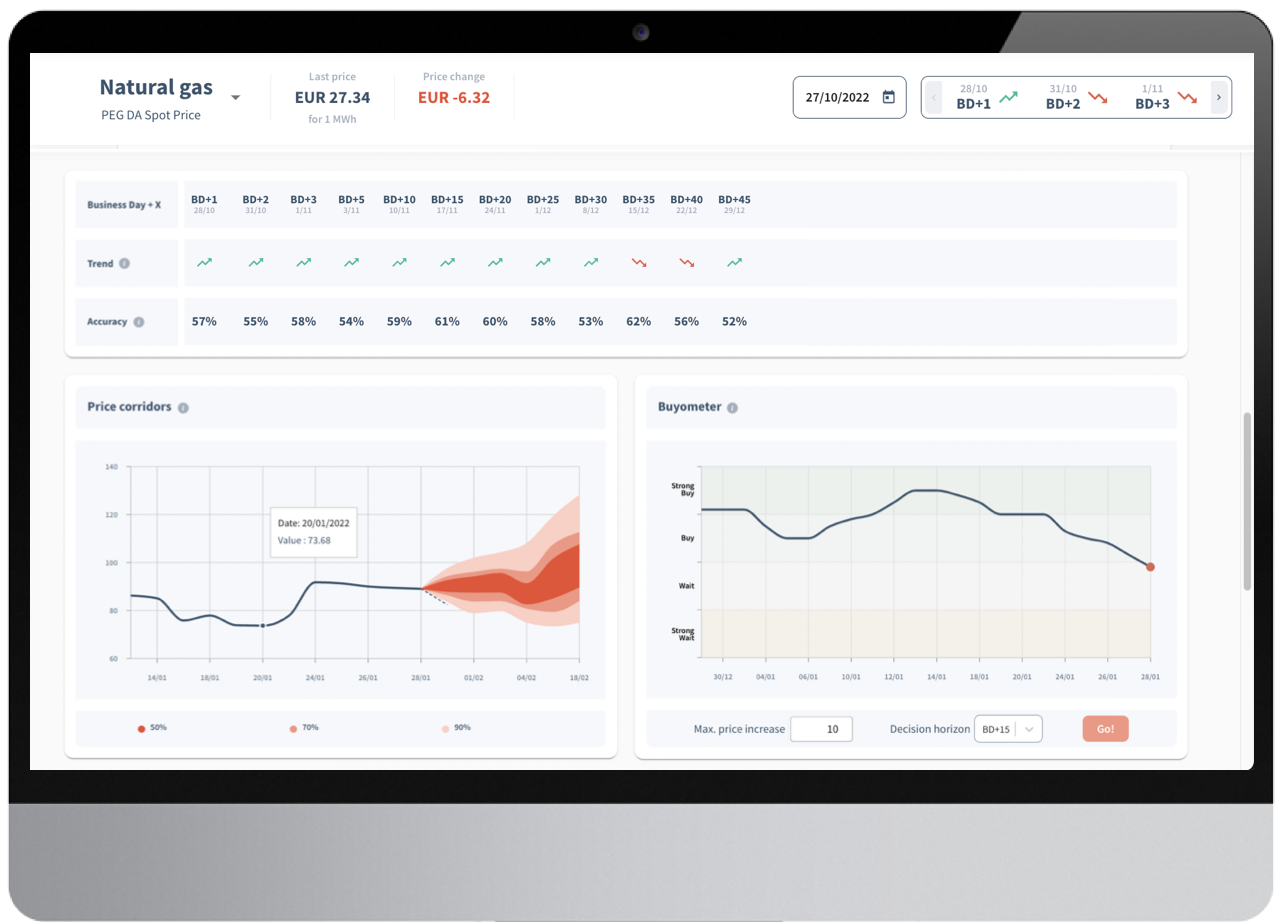This screenshot has height=922, width=1284.
Task: Select BD+2 31/10 in the day navigation
Action: (1063, 97)
